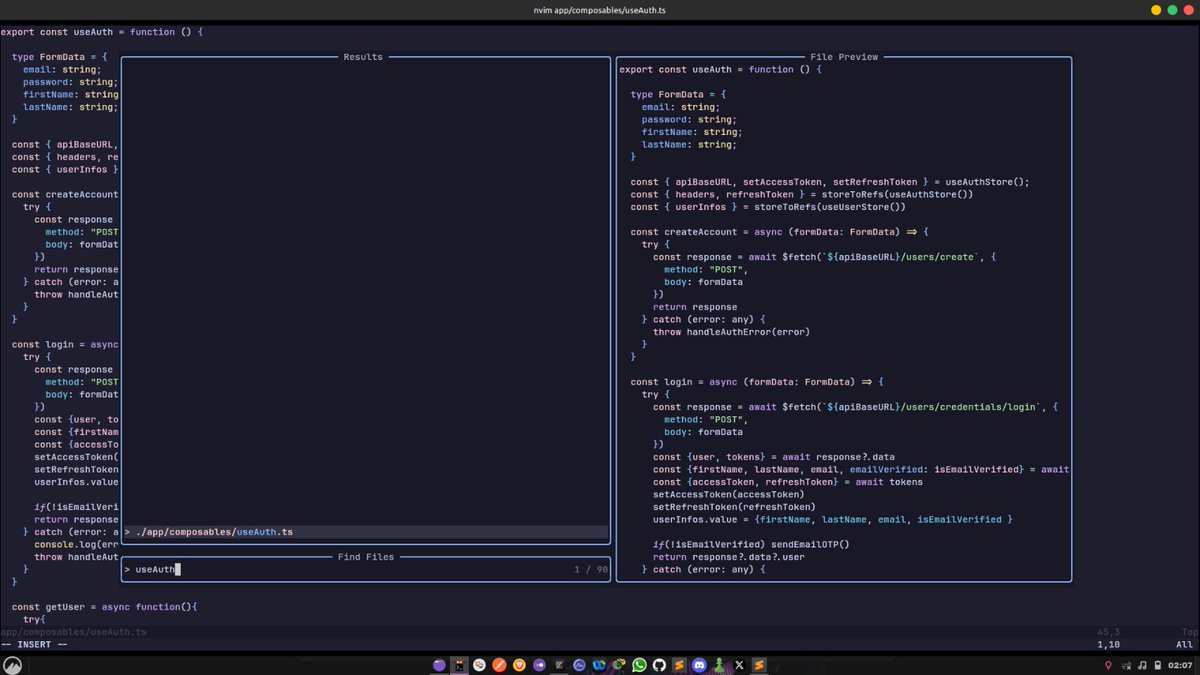Switch to the terminal taskbar icon
The image size is (1200, 675).
[x=459, y=665]
